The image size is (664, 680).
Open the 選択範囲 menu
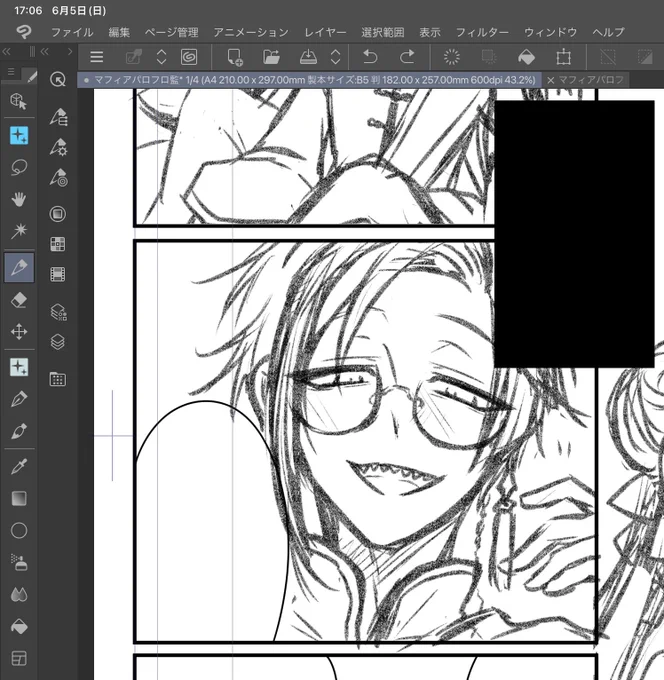point(383,32)
